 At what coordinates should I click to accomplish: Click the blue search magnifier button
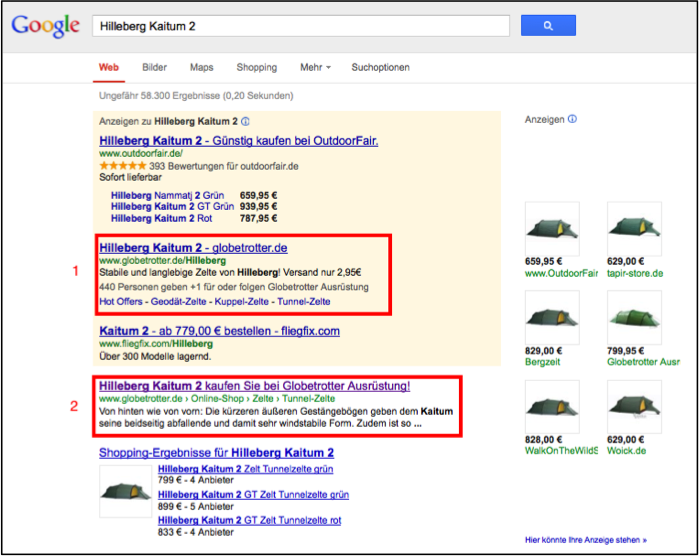548,26
